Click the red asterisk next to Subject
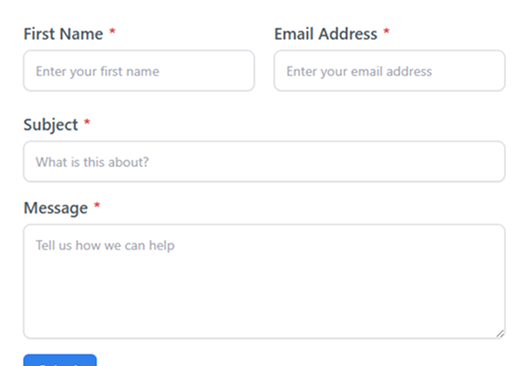 click(x=87, y=122)
